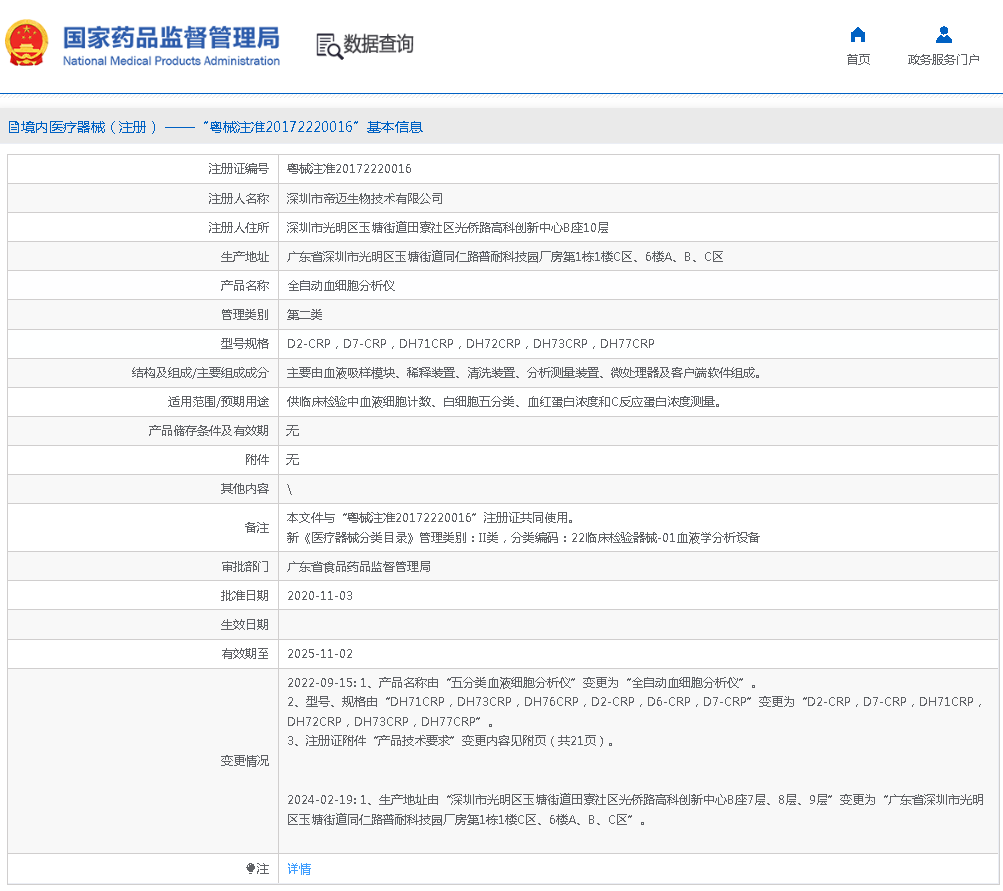Open the 政务服务门户 text label
This screenshot has width=1003, height=891.
943,60
